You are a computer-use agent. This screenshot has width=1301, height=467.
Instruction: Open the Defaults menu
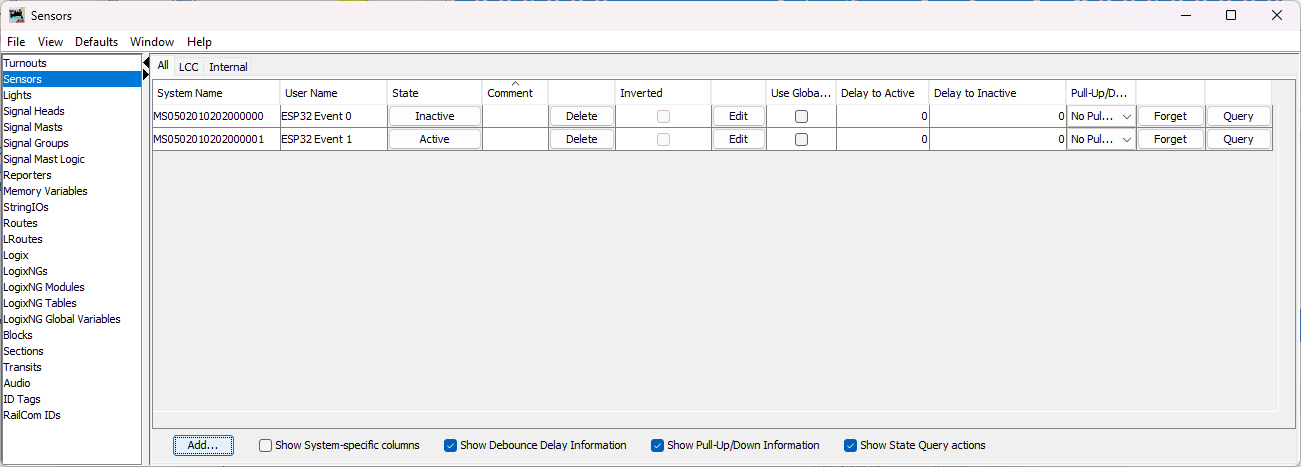96,42
